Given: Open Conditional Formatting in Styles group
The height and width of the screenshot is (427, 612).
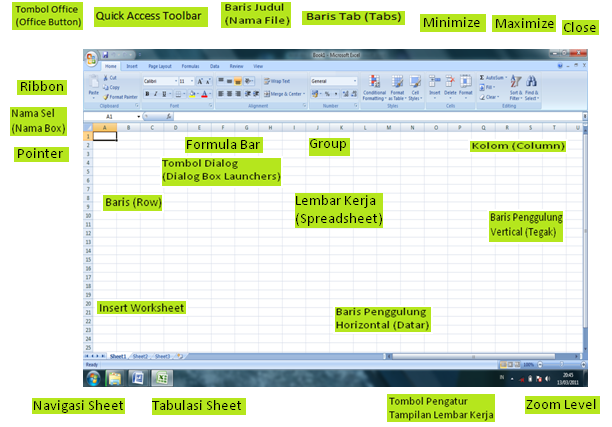Looking at the screenshot, I should [x=374, y=87].
